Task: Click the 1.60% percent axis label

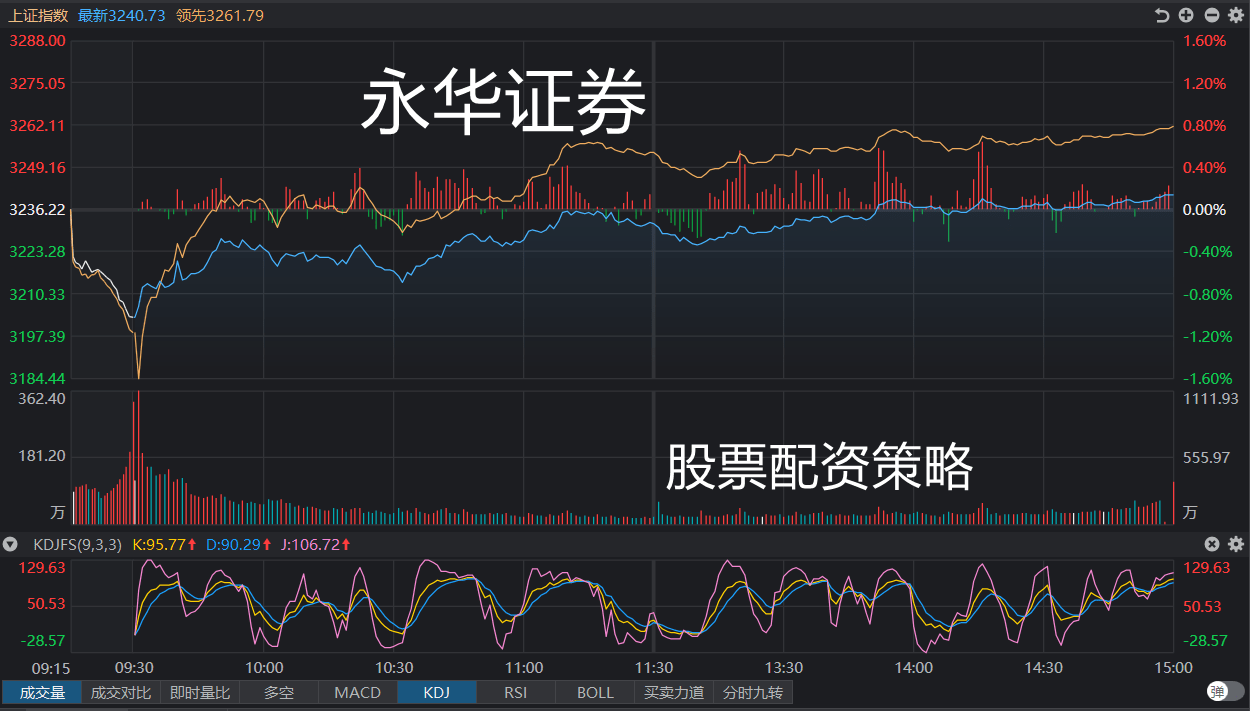Action: (x=1204, y=41)
